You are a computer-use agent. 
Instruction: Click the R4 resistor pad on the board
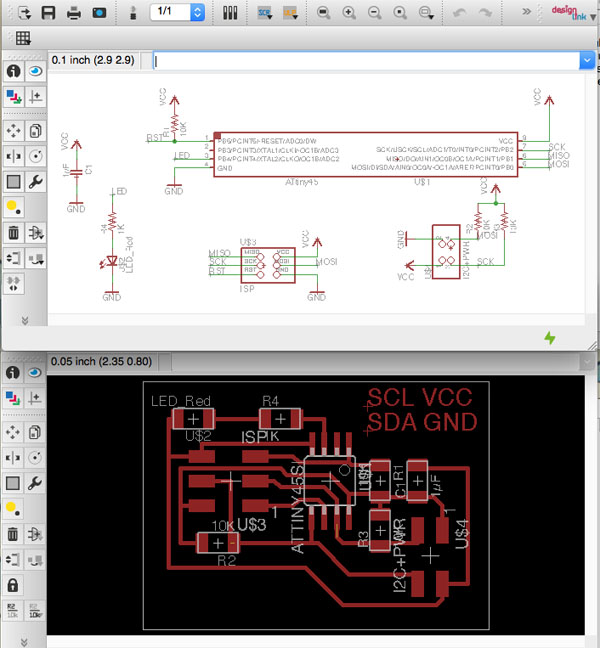(x=280, y=419)
